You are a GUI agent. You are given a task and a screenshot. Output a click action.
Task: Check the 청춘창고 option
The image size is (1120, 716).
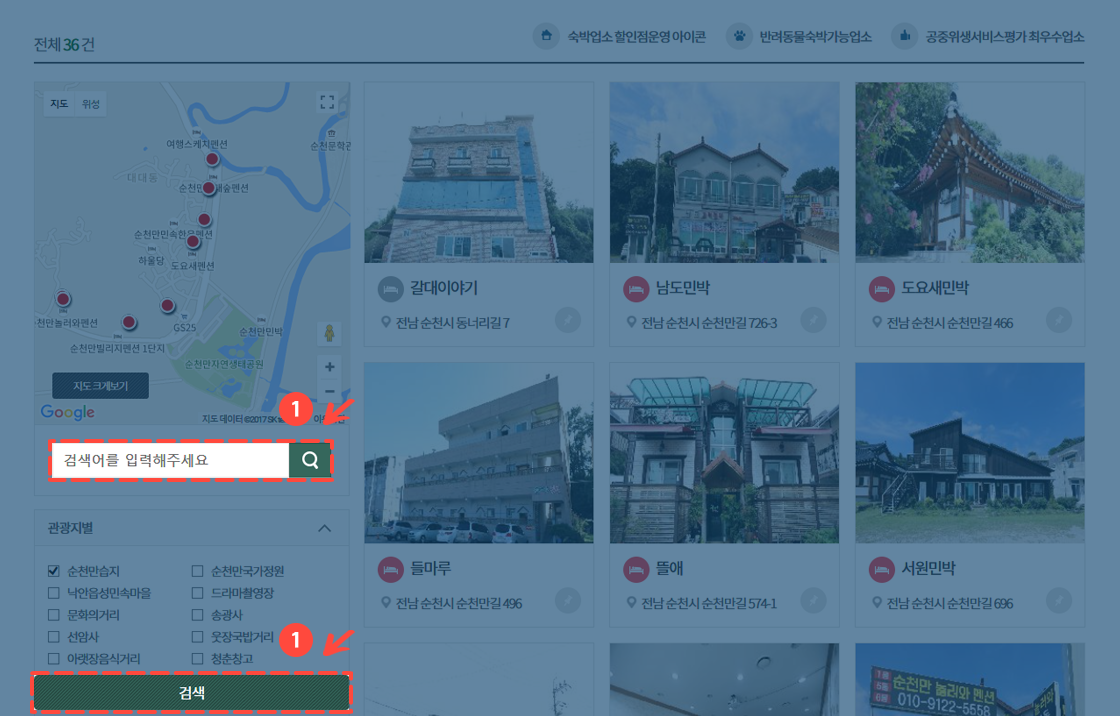[196, 660]
